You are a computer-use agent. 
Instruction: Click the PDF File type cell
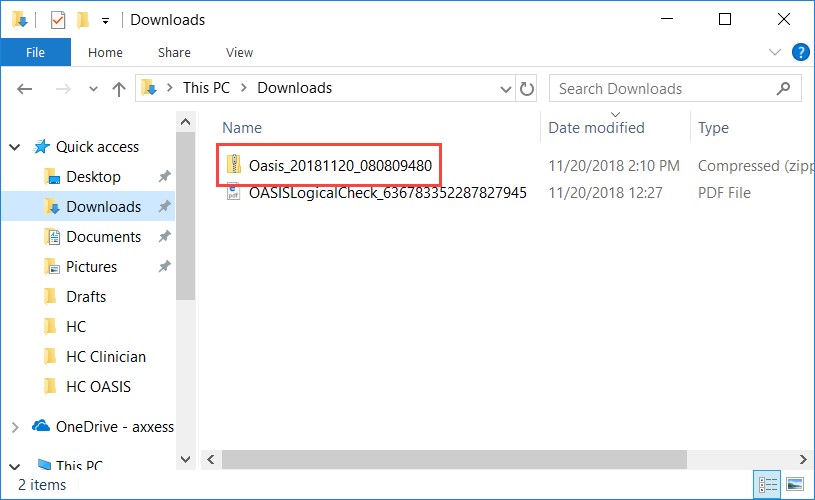(724, 193)
